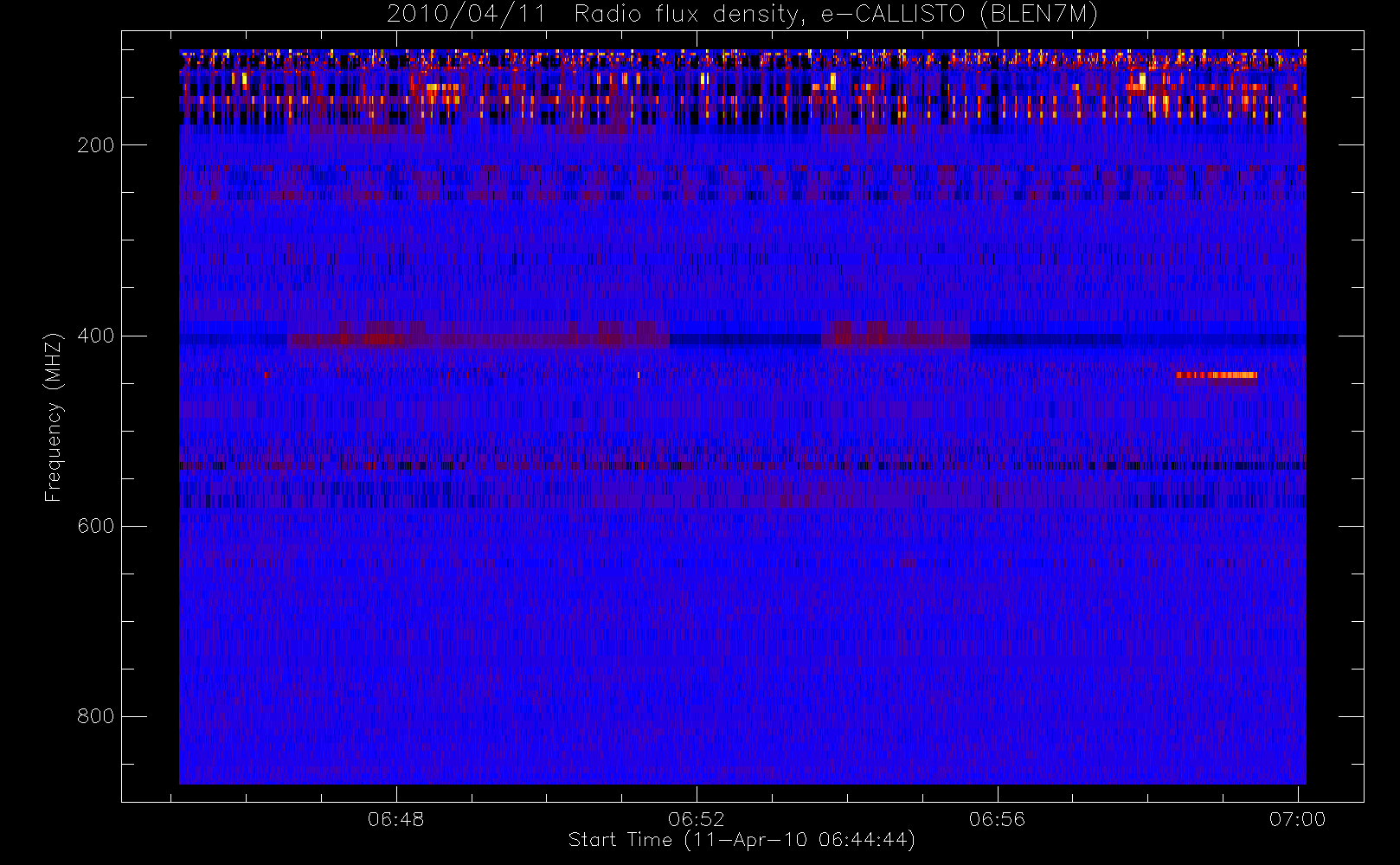The width and height of the screenshot is (1400, 865).
Task: Click the red band at 400 MHz near 06:48
Action: 478,336
